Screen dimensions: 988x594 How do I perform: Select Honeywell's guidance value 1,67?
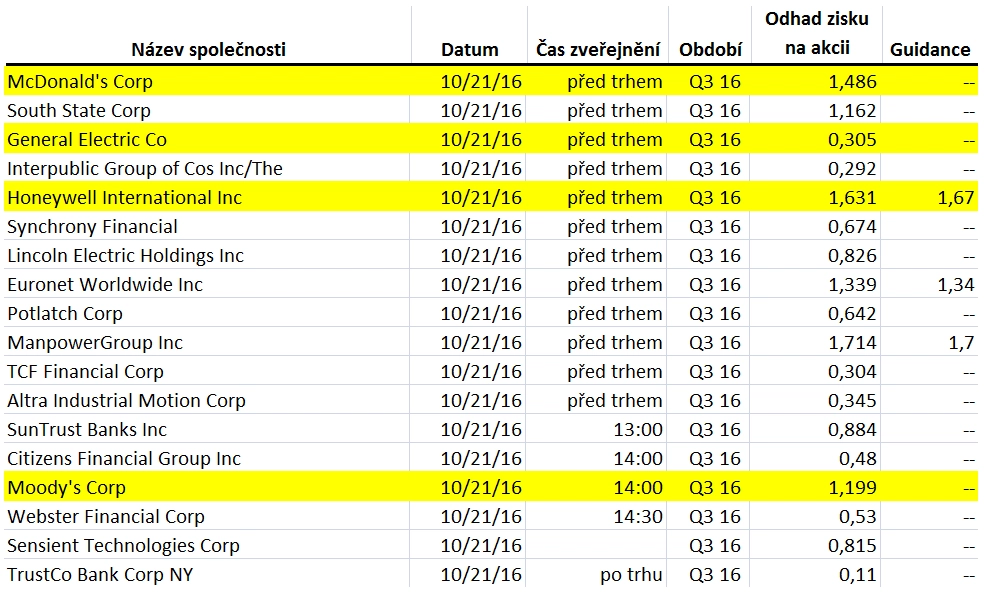pyautogui.click(x=956, y=198)
